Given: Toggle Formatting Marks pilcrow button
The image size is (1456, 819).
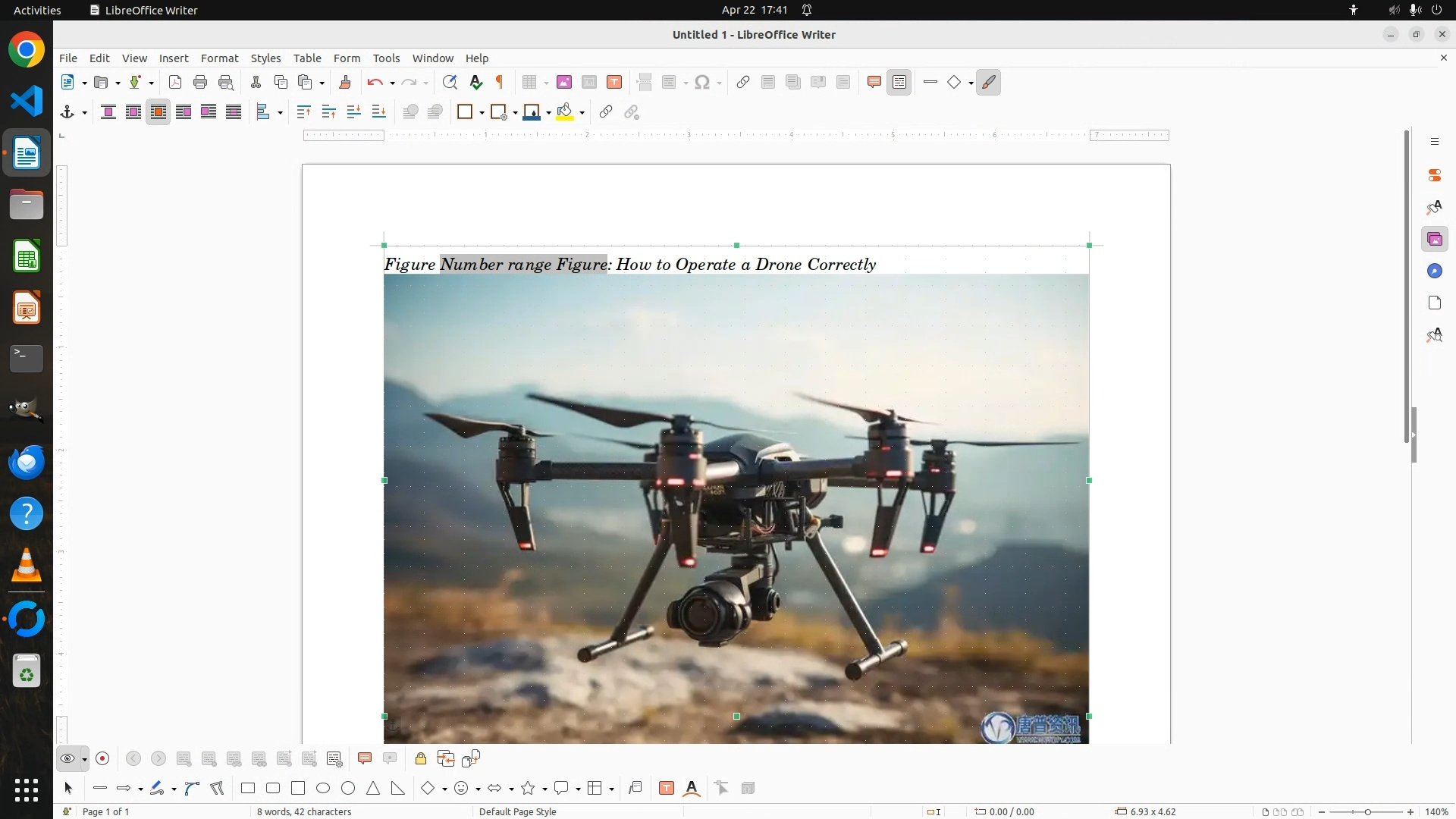Looking at the screenshot, I should tap(500, 83).
